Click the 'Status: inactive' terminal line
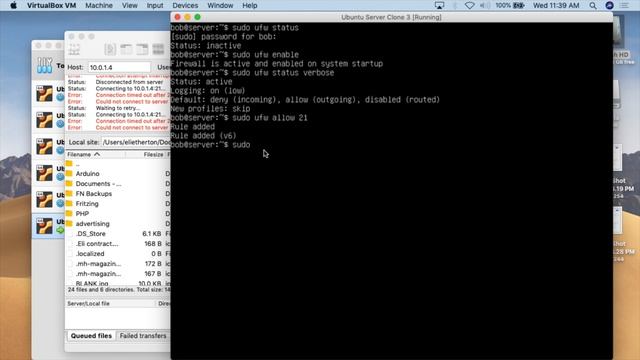Viewport: 640px width, 360px height. (205, 46)
